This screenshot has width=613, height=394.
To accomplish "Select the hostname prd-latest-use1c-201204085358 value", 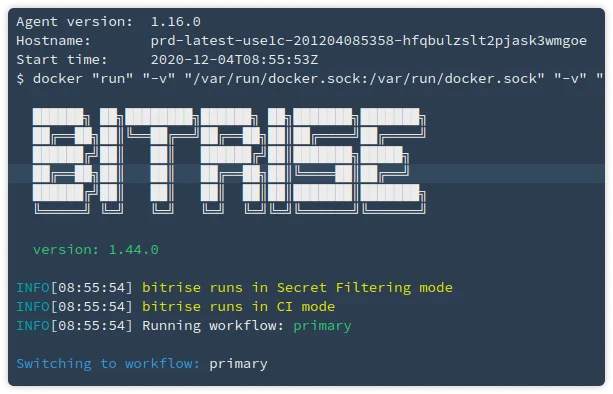I will (x=368, y=41).
